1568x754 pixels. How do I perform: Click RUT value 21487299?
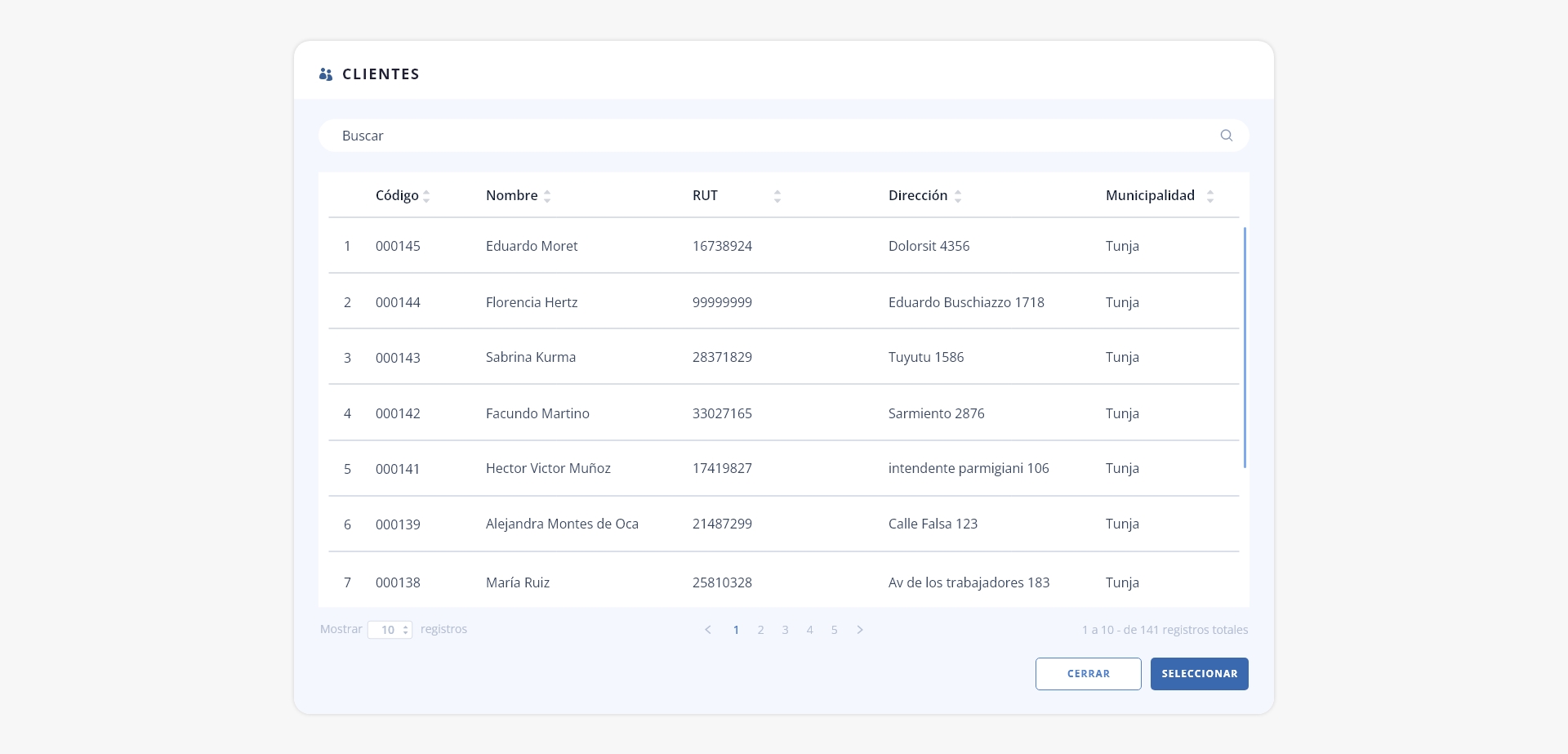tap(722, 524)
